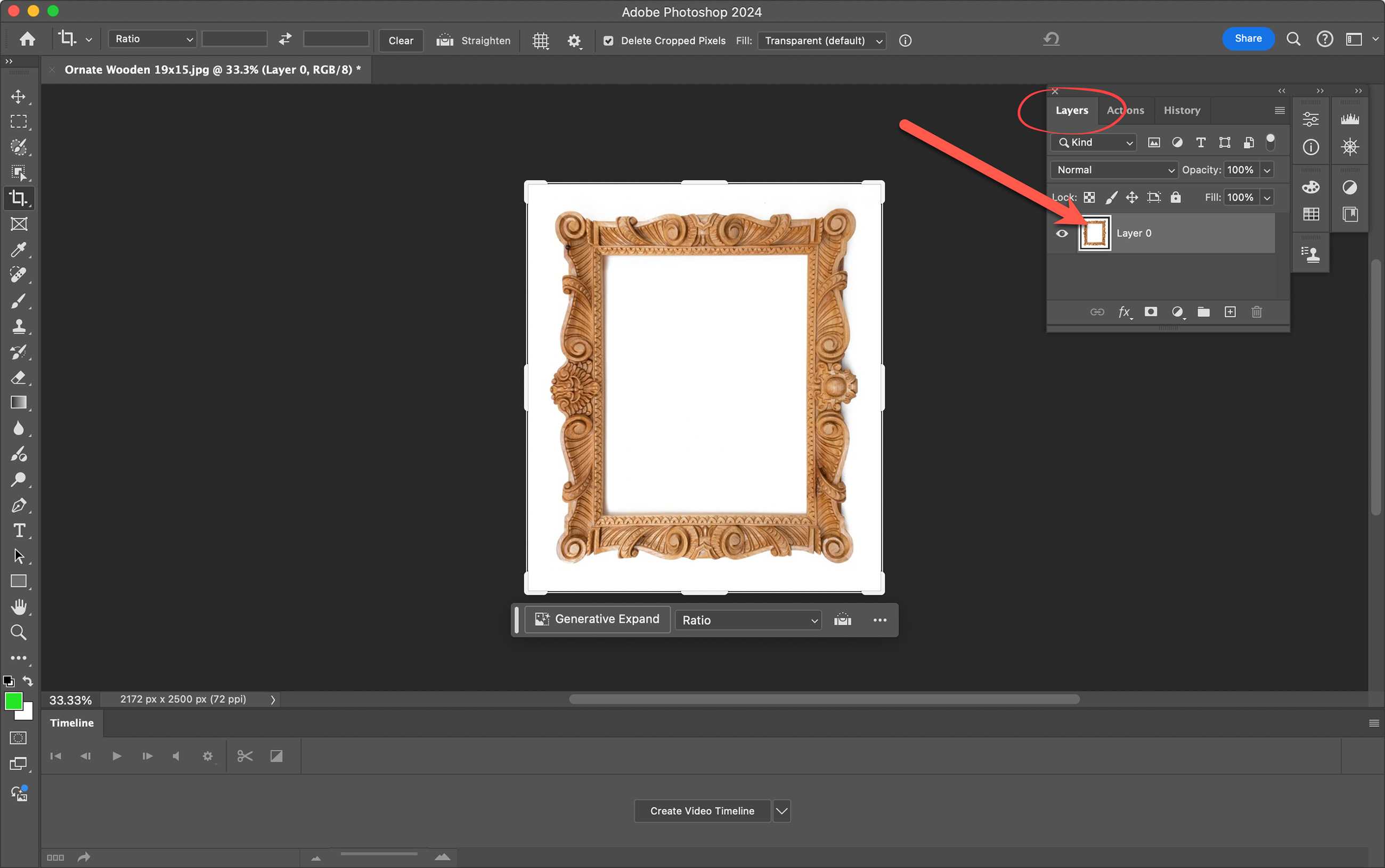Click the Add Layer Mask icon
Viewport: 1385px width, 868px height.
pyautogui.click(x=1151, y=312)
